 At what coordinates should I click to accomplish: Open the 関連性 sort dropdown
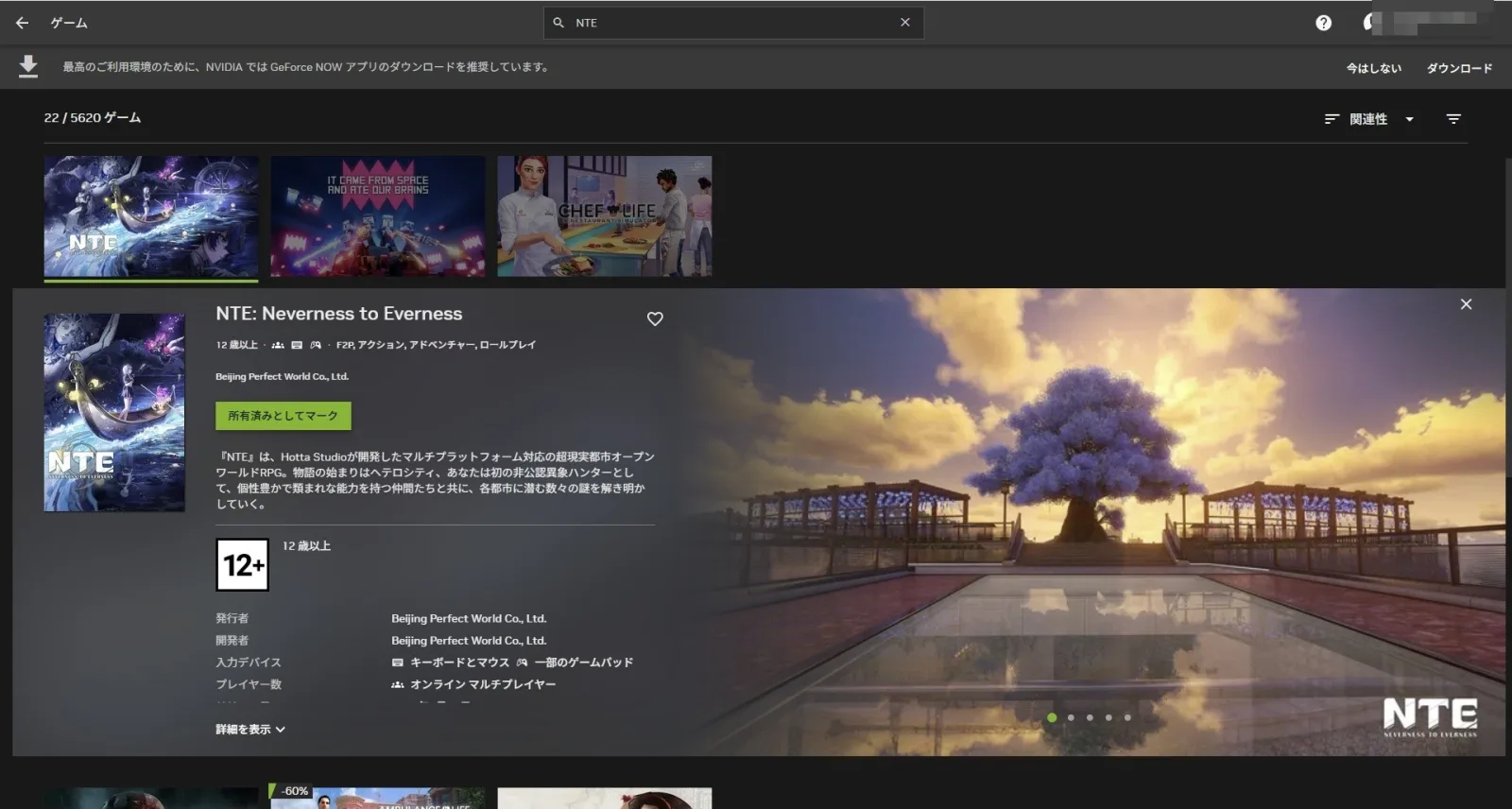click(1369, 119)
